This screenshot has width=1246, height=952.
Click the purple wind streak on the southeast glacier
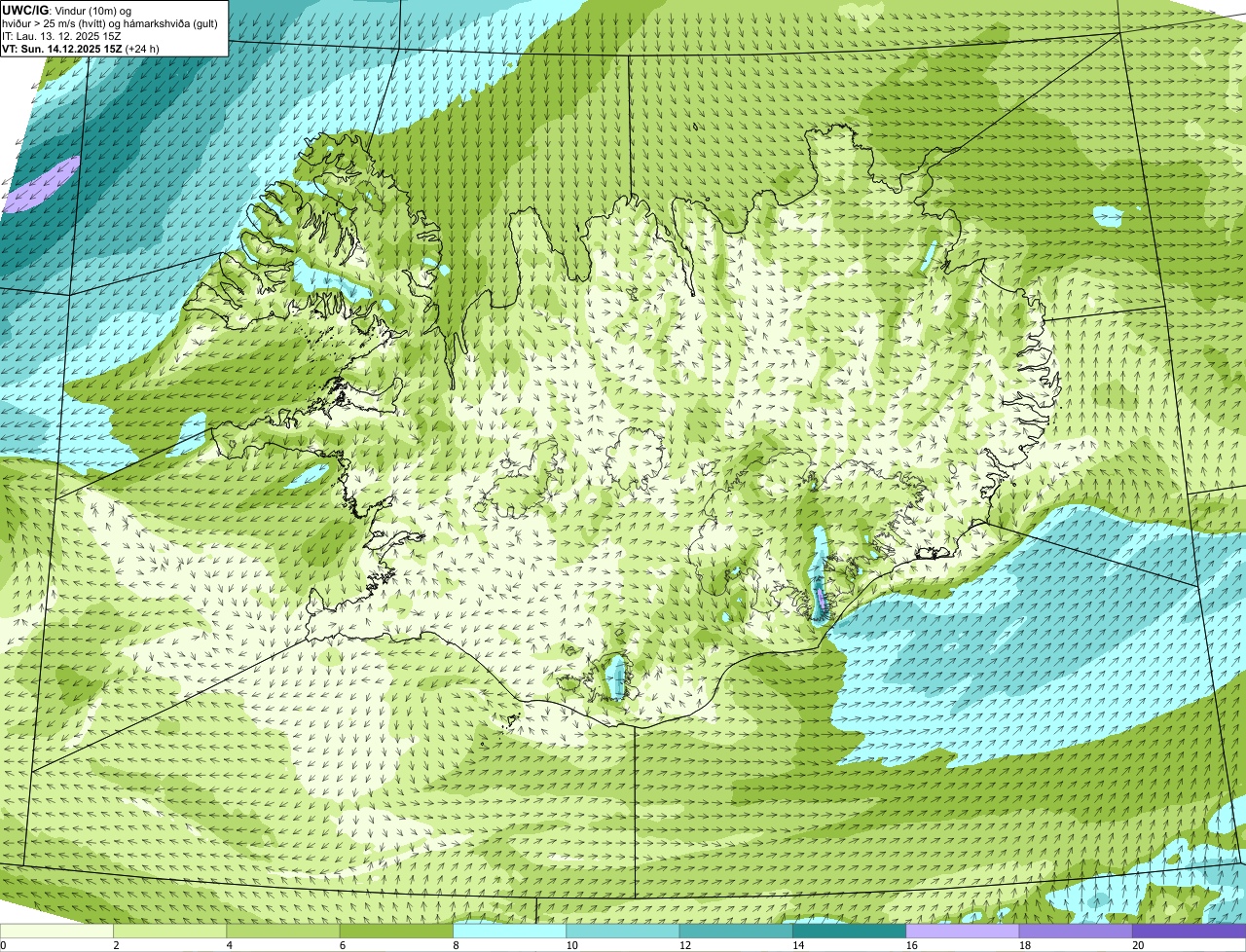(x=821, y=598)
